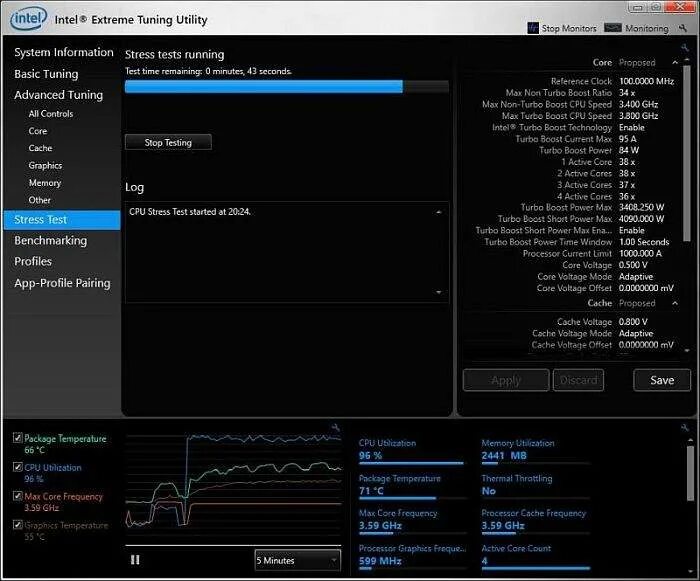This screenshot has height=581, width=700.
Task: Click the Intel logo
Action: tap(28, 18)
